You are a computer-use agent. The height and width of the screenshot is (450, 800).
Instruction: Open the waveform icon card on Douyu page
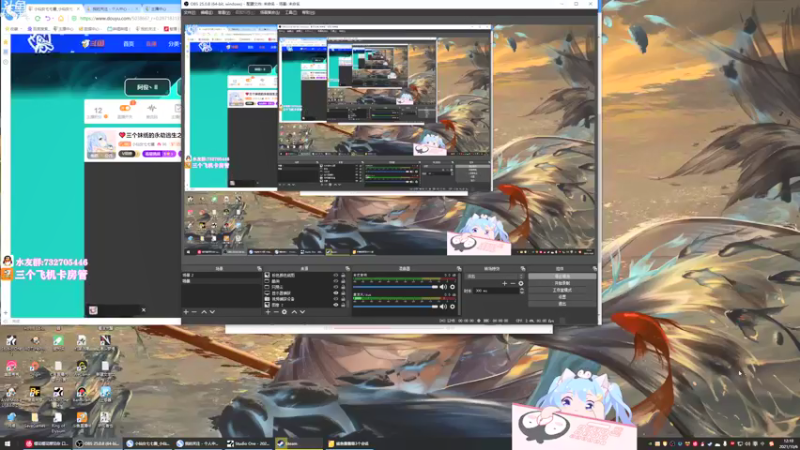tap(152, 111)
